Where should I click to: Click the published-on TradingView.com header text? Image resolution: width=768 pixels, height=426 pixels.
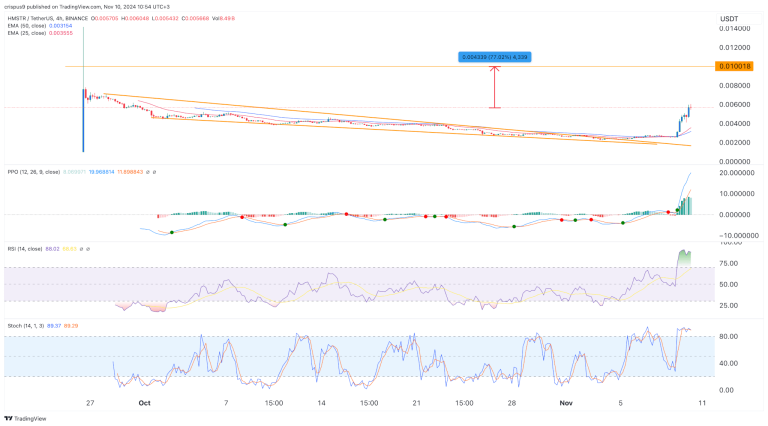pos(87,7)
